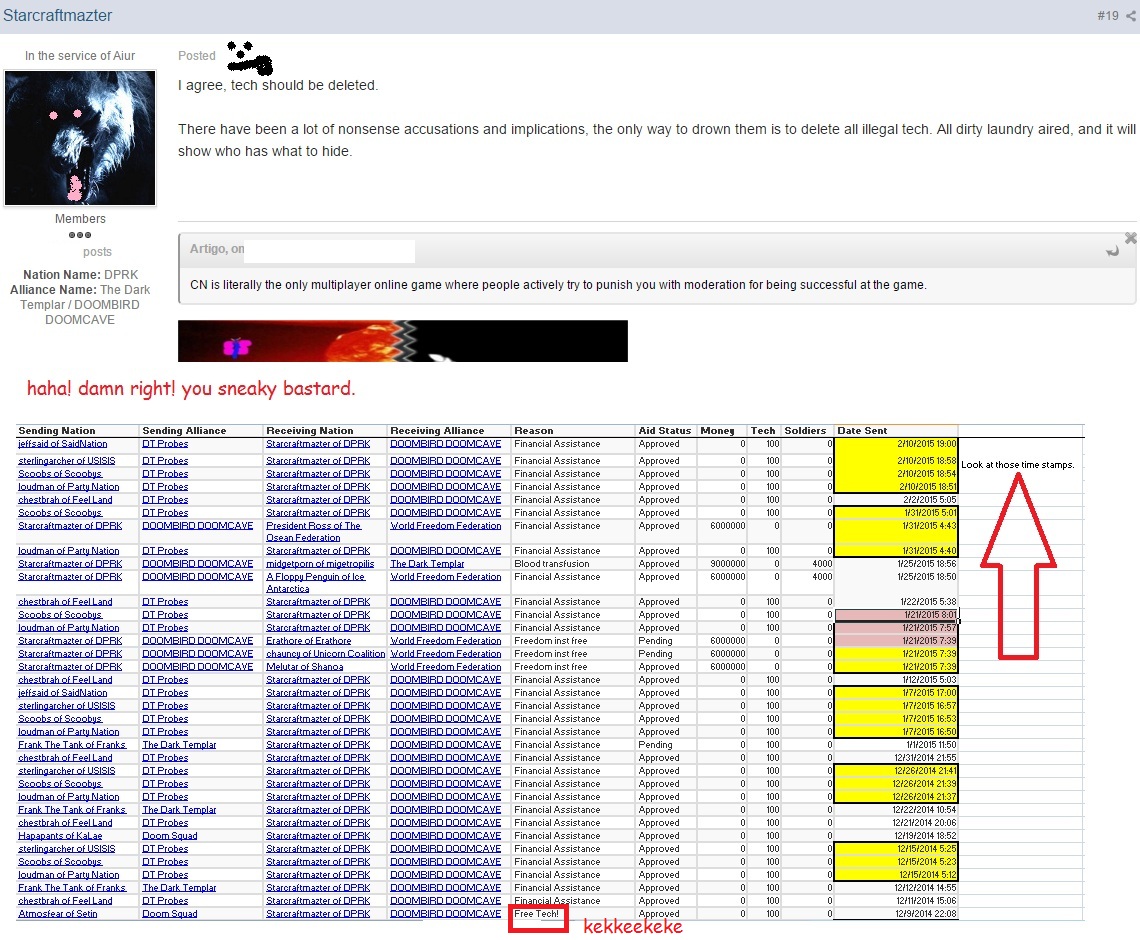Click the X icon on Artigo's quote box
Viewport: 1140px width, 940px height.
pyautogui.click(x=1131, y=238)
